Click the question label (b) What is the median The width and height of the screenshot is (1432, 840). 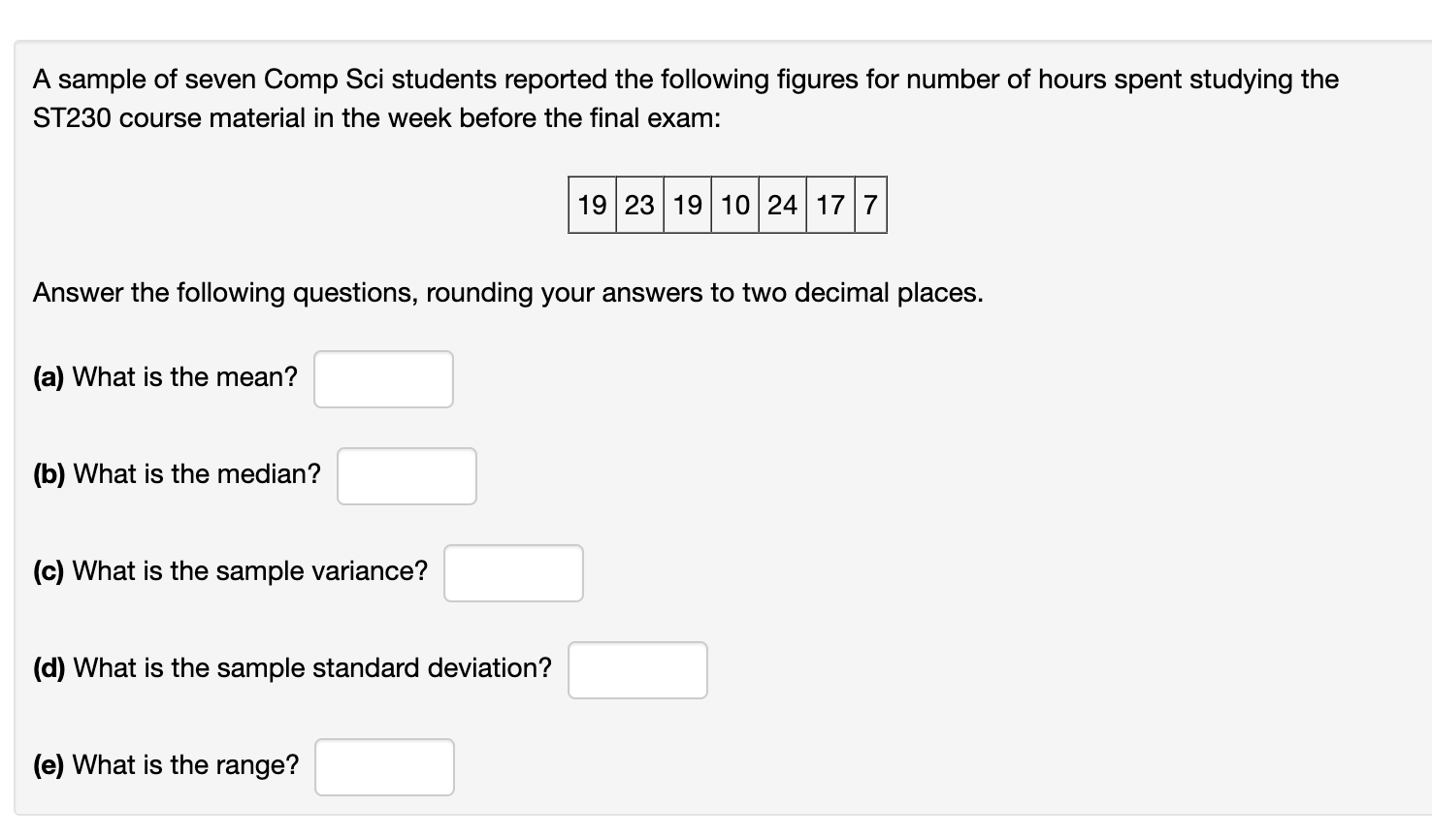177,474
